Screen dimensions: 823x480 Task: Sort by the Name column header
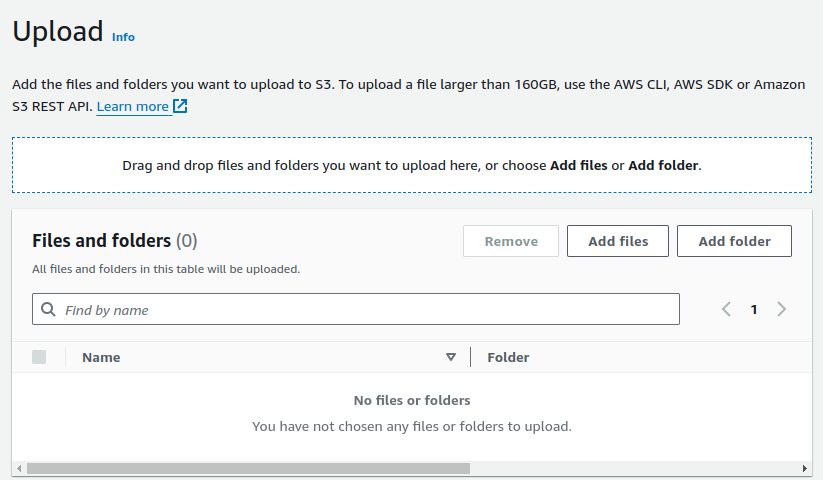click(x=101, y=357)
